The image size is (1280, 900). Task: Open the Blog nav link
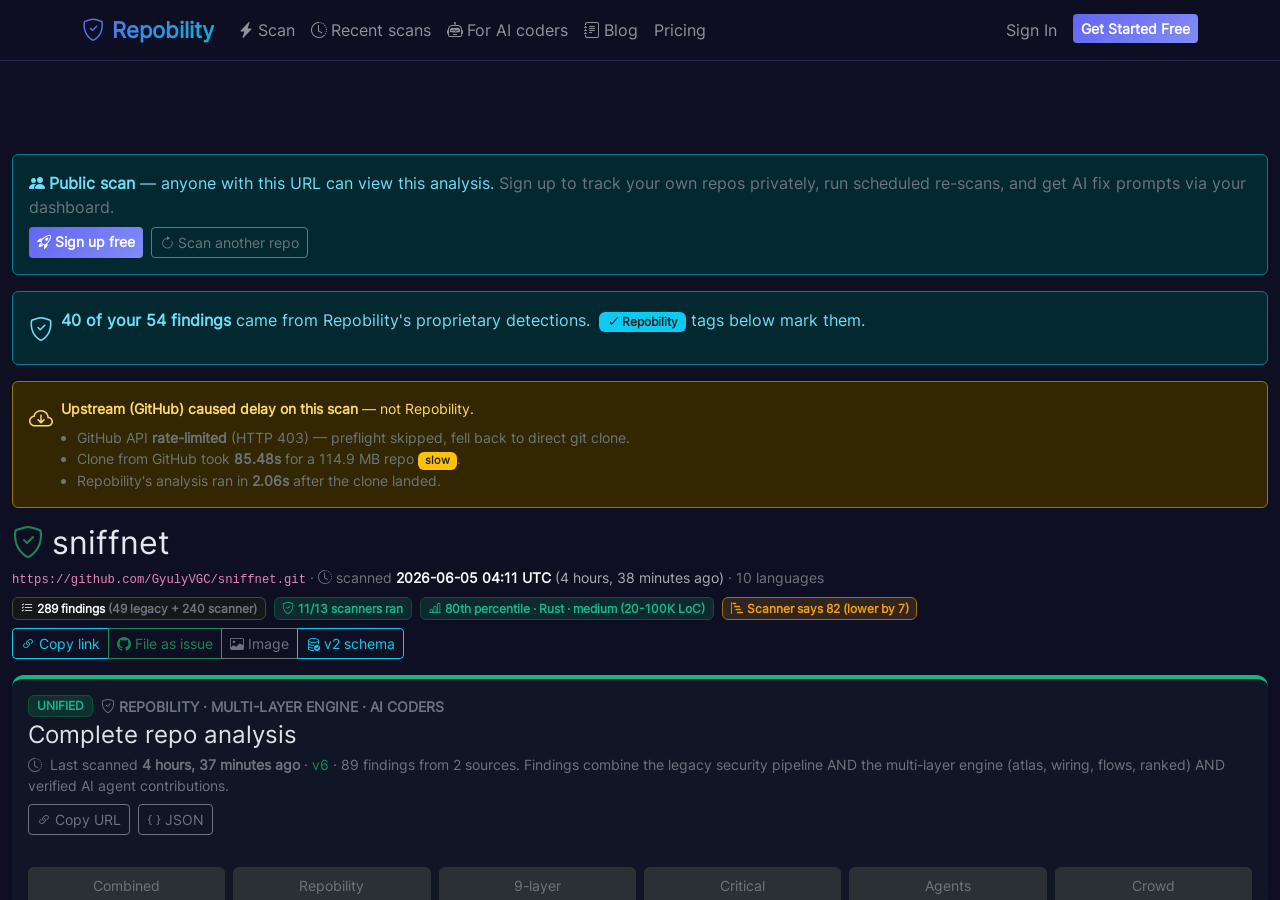611,30
